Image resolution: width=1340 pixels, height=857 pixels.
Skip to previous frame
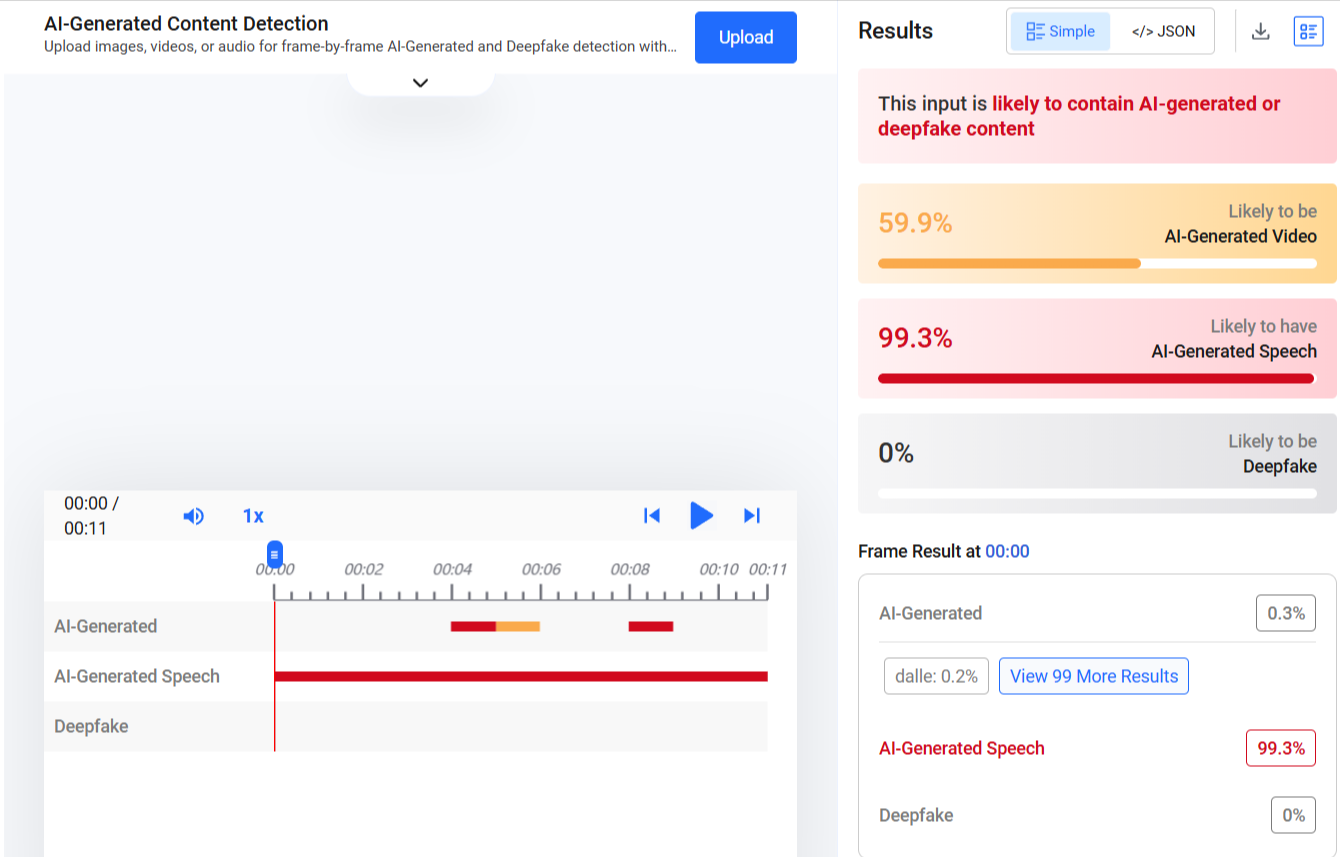point(652,516)
